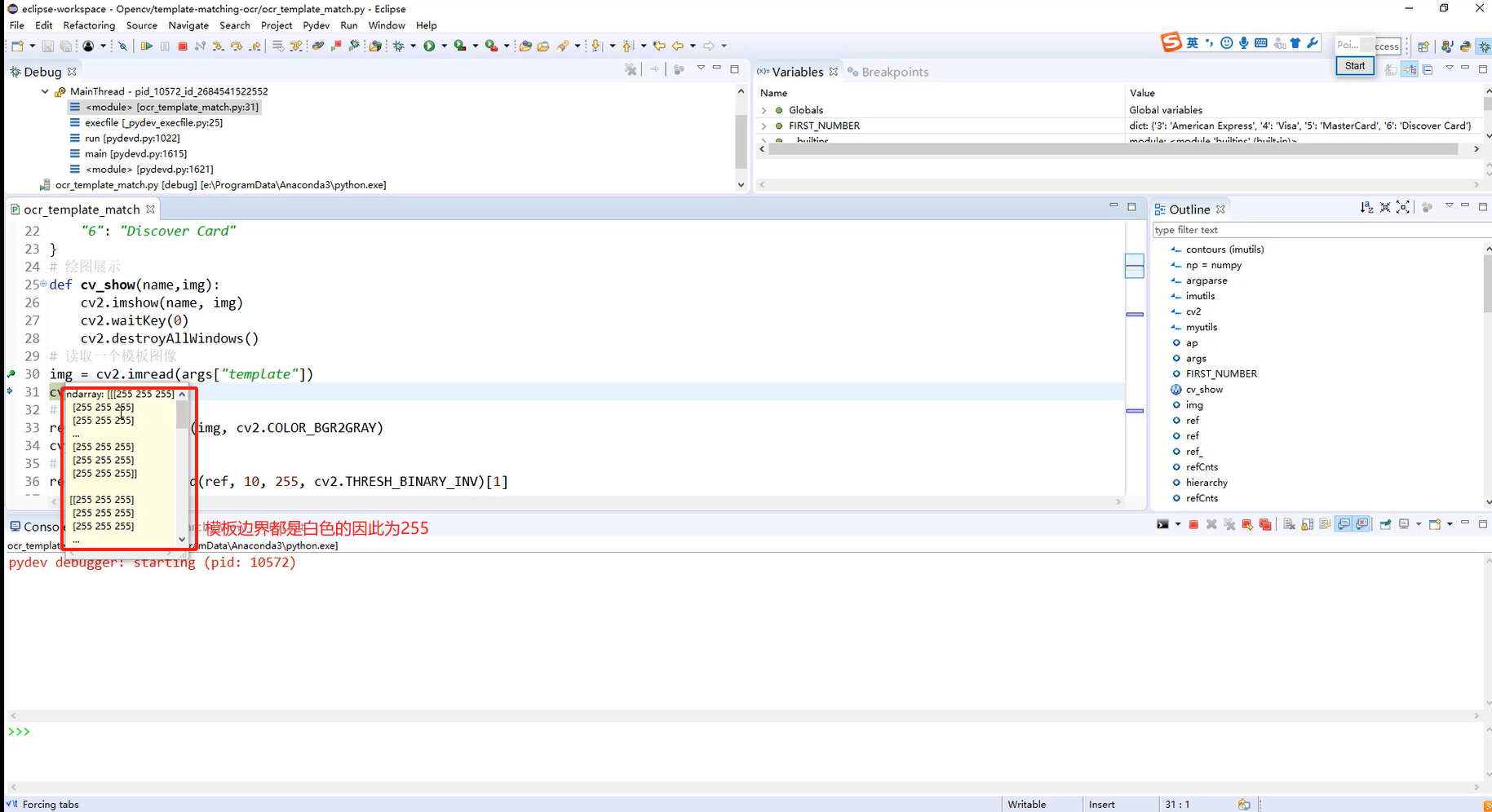Image resolution: width=1492 pixels, height=812 pixels.
Task: Click the breakpoint marker on line 30
Action: pos(11,374)
